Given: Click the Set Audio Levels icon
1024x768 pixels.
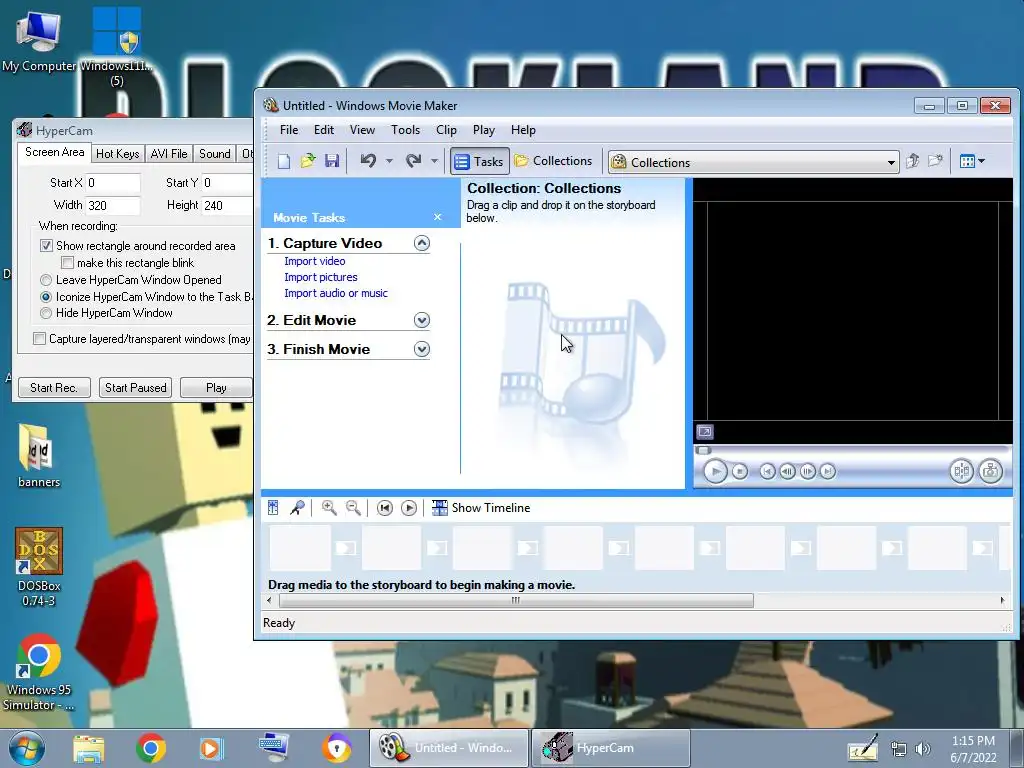Looking at the screenshot, I should pyautogui.click(x=273, y=507).
